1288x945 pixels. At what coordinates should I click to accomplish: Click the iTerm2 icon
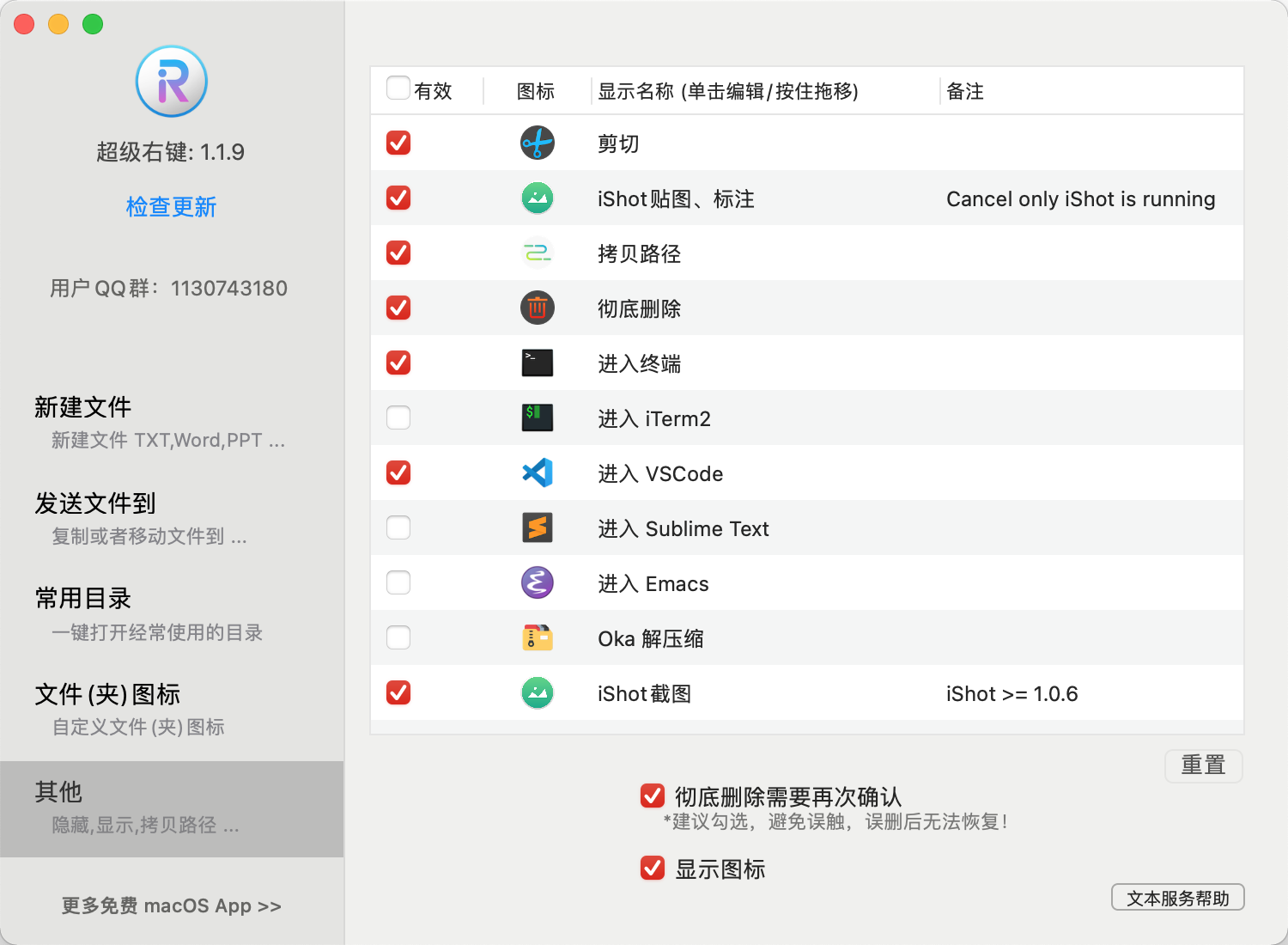click(538, 418)
